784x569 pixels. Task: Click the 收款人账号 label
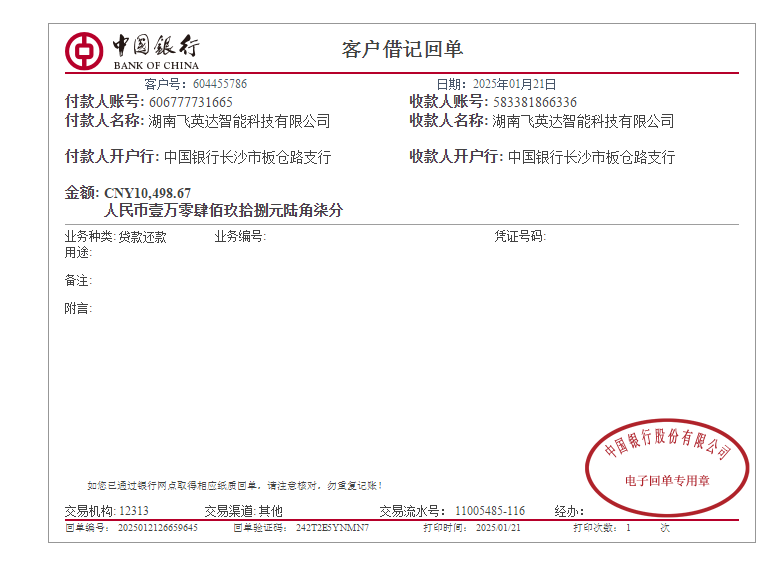pos(448,102)
